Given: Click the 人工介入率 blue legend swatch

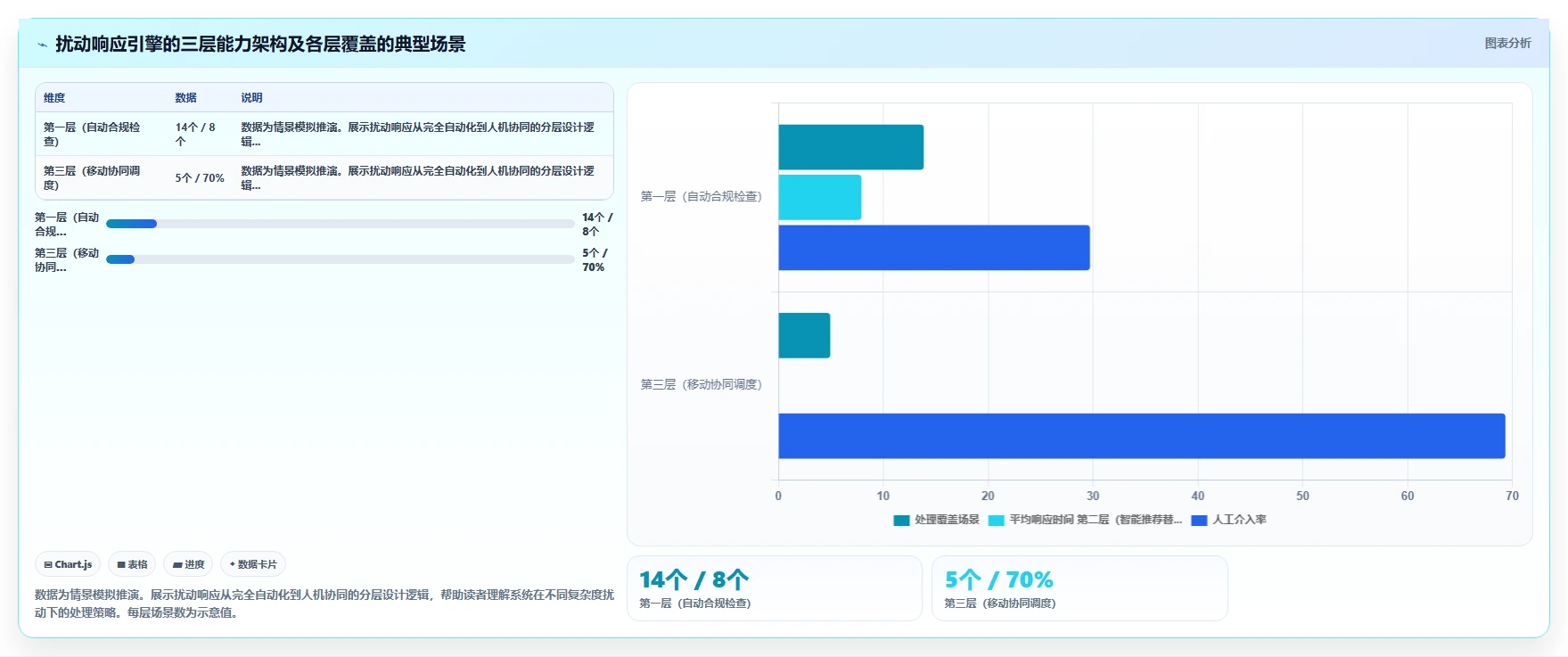Looking at the screenshot, I should (x=1199, y=520).
